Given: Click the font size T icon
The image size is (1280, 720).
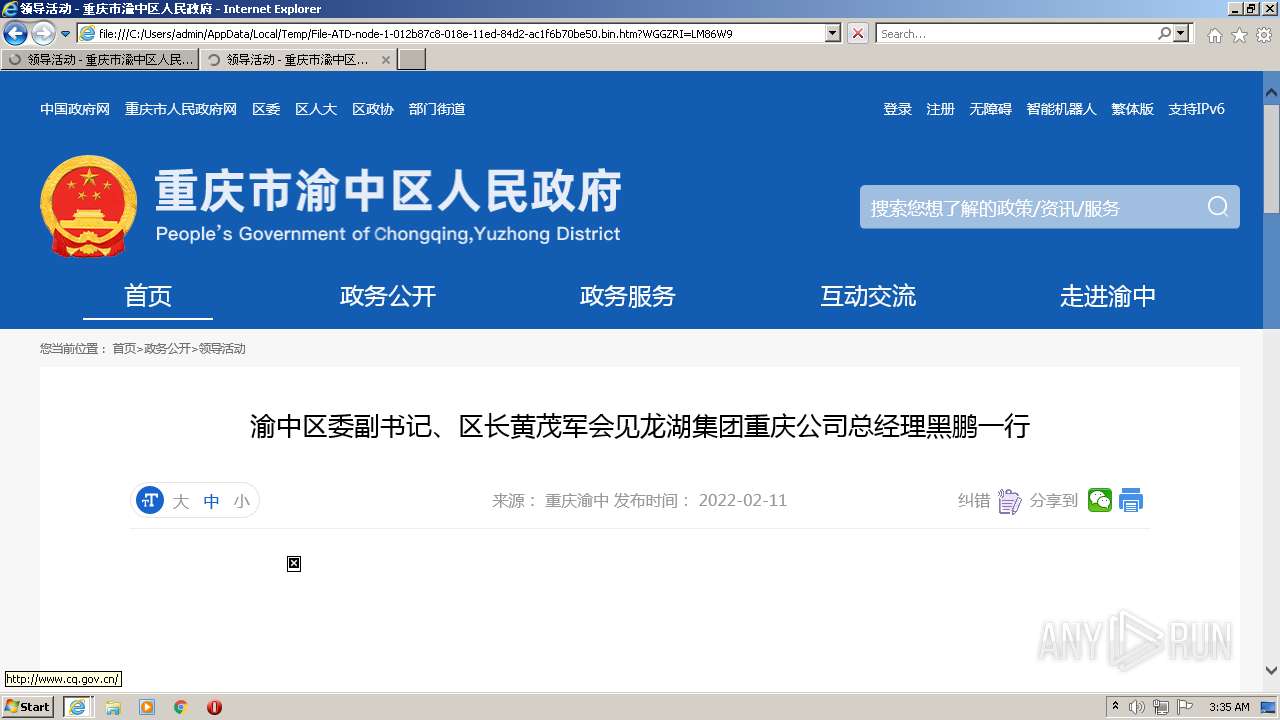Looking at the screenshot, I should click(150, 500).
